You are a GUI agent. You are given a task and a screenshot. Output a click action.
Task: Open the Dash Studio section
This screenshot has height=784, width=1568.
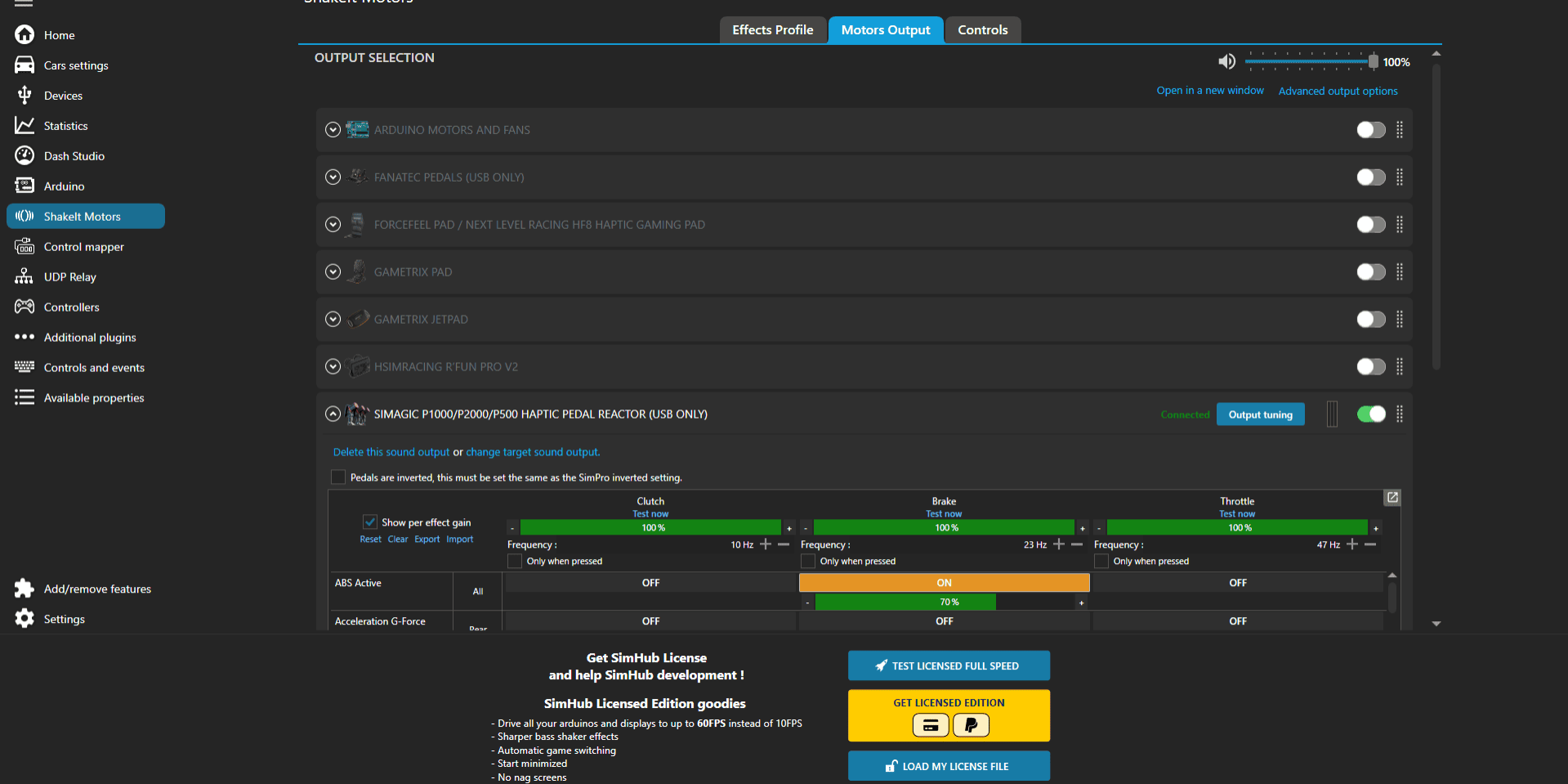point(74,155)
